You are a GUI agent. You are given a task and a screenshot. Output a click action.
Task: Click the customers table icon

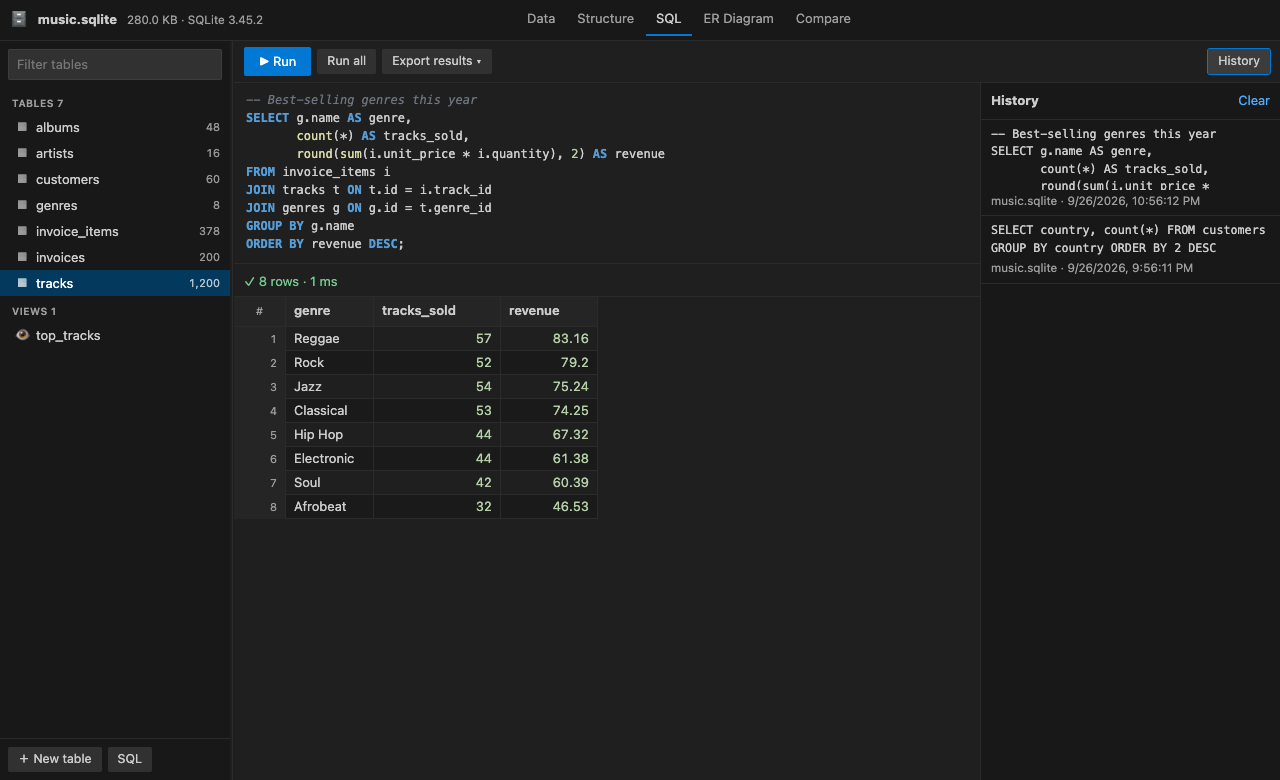click(22, 179)
